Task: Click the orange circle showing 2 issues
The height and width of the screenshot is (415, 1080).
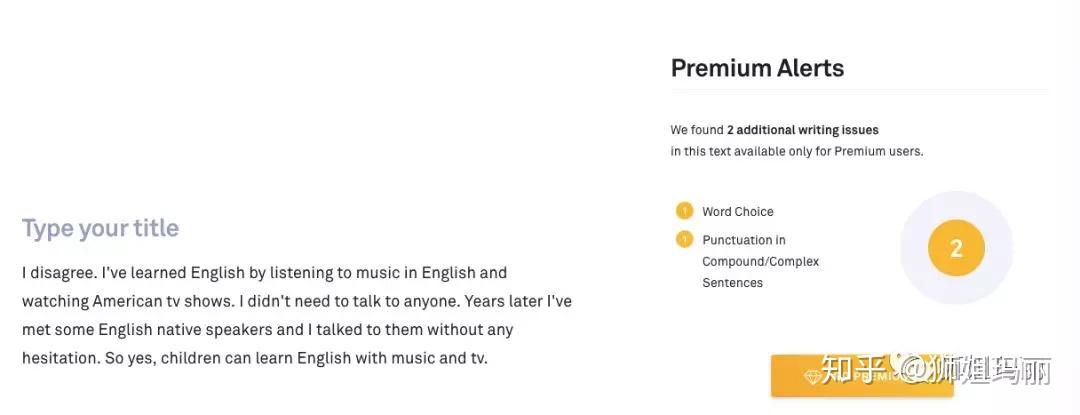Action: 956,249
